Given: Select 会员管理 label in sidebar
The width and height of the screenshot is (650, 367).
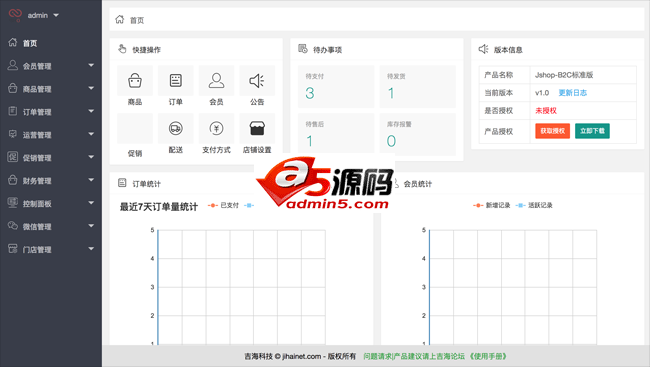Looking at the screenshot, I should (37, 66).
